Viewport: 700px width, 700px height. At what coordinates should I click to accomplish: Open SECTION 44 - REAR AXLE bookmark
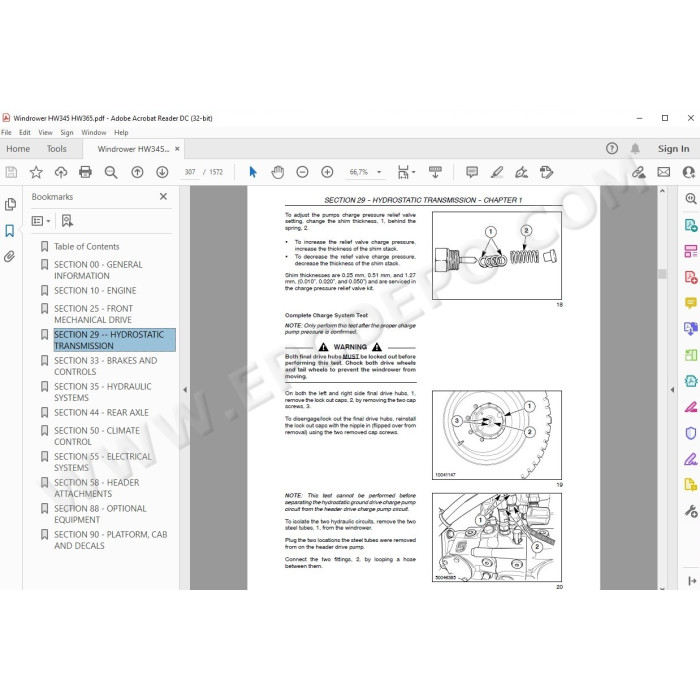(101, 412)
